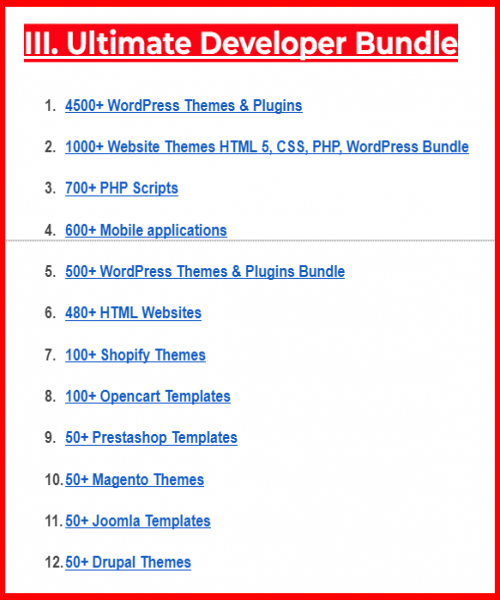
Task: Click the list number 3 marker
Action: [x=50, y=188]
